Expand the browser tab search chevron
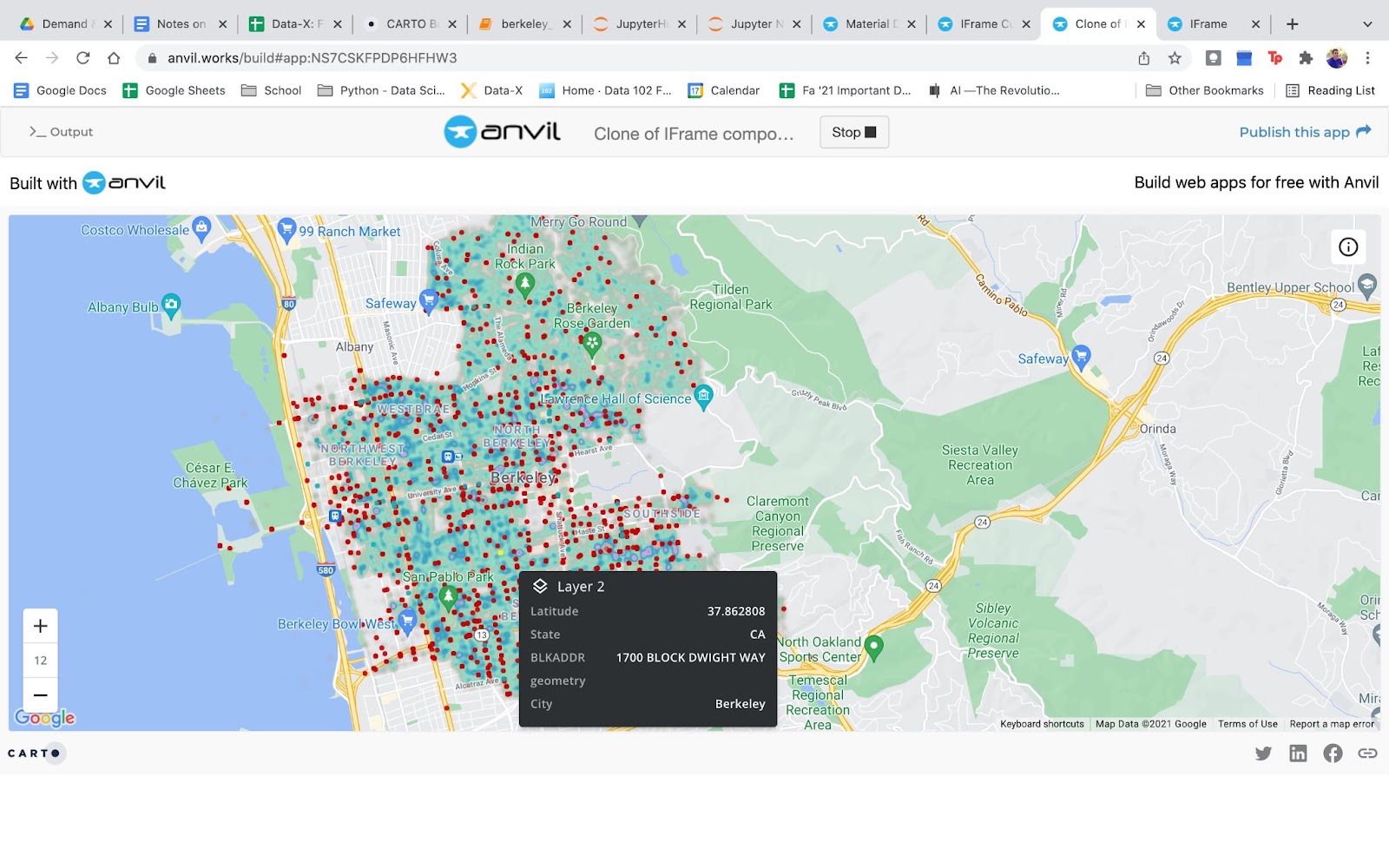The width and height of the screenshot is (1389, 868). point(1367,24)
